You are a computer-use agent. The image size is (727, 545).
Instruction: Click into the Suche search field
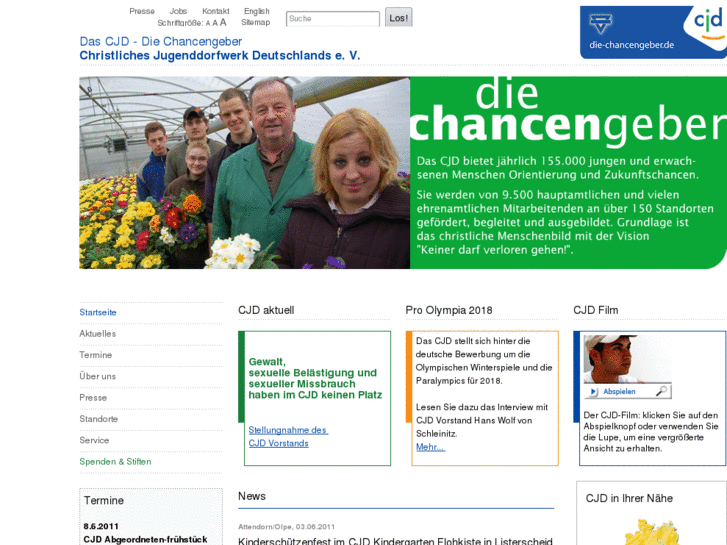(332, 19)
